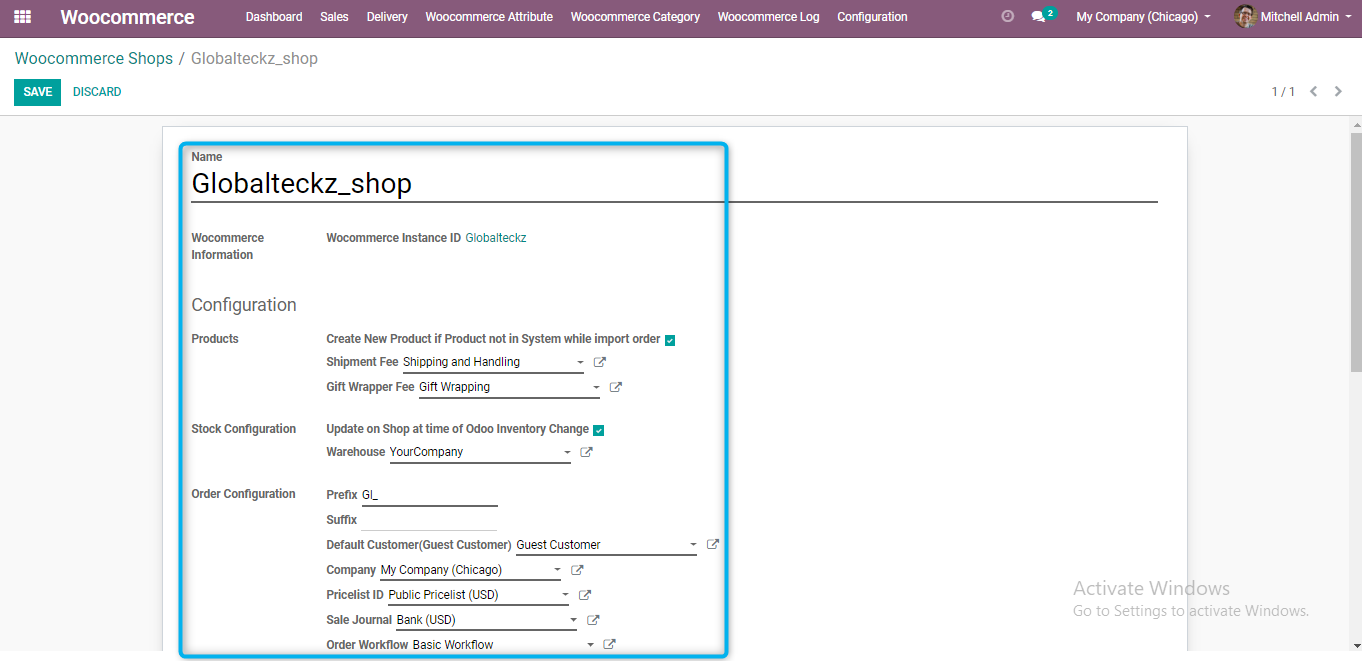Open the Woocommerce Attribute menu
1362x661 pixels.
click(x=488, y=17)
